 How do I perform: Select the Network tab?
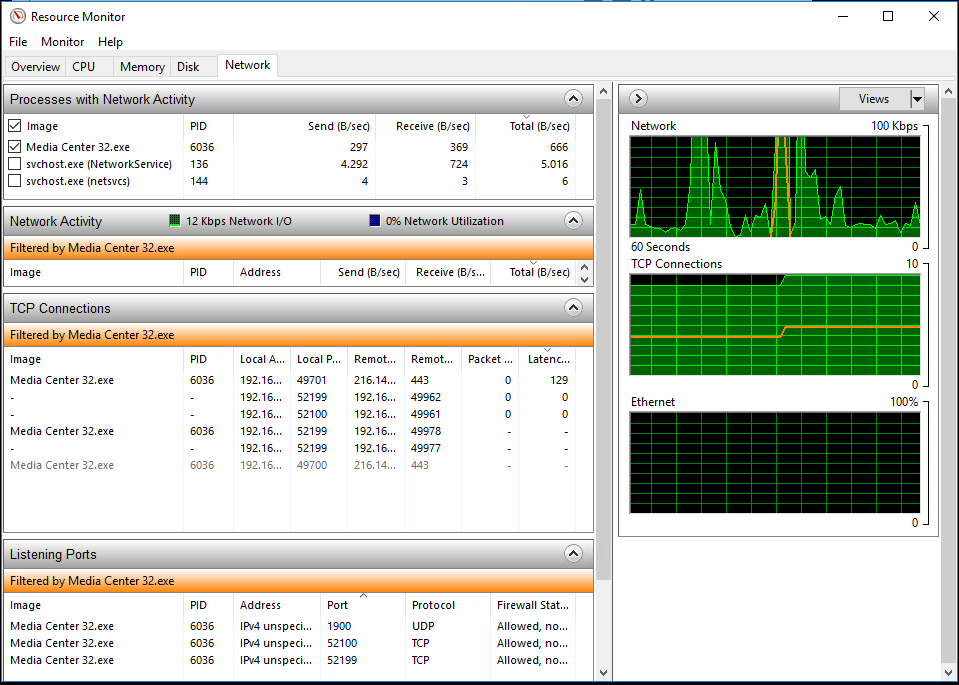click(x=248, y=65)
